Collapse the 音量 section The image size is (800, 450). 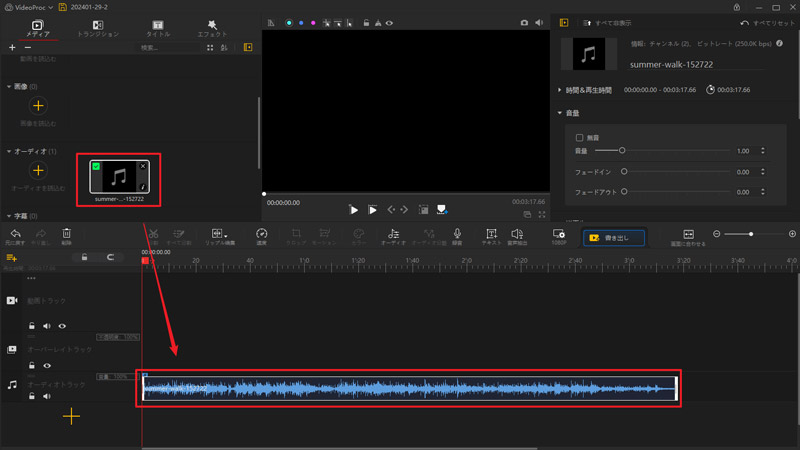pos(560,113)
